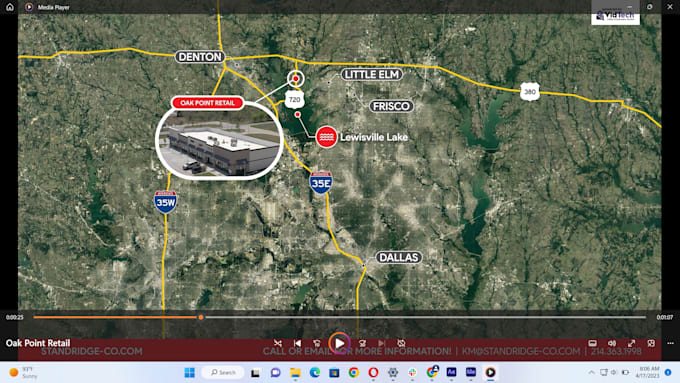The image size is (680, 383).
Task: Click the taskbar Search box
Action: 223,373
